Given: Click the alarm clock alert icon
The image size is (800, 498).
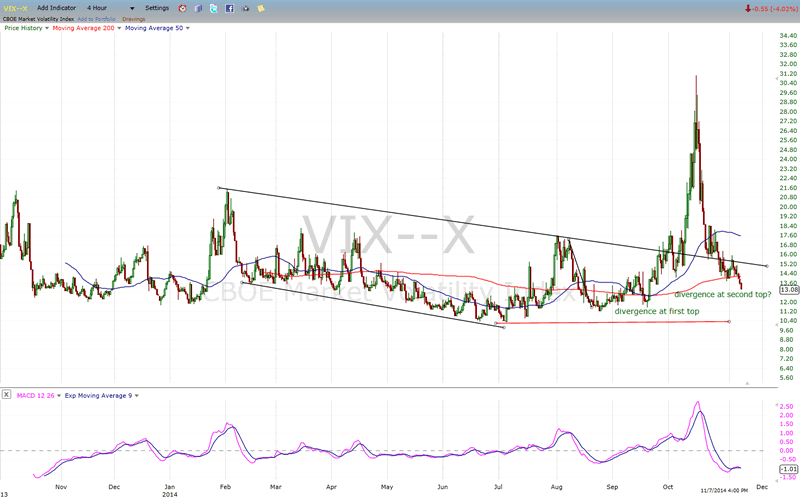Looking at the screenshot, I should point(182,8).
